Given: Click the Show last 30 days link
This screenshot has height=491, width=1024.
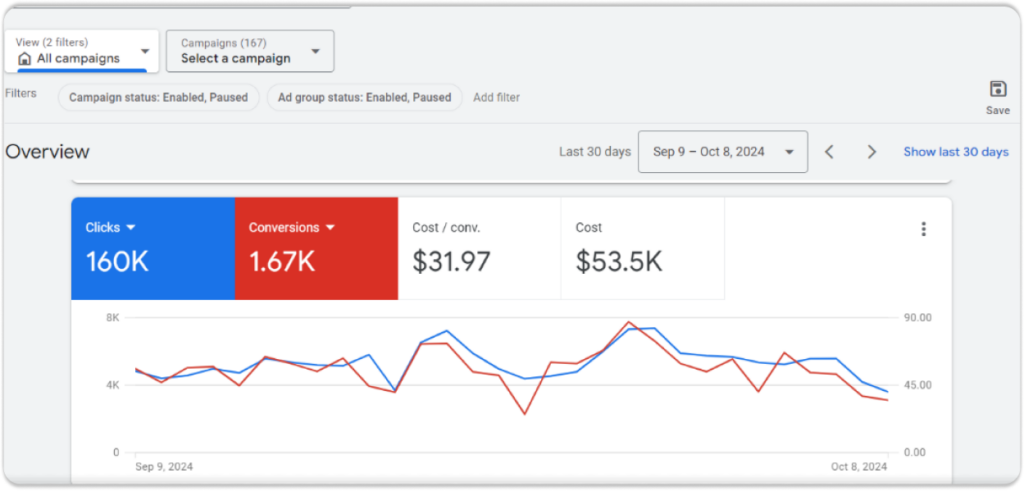Looking at the screenshot, I should 956,152.
